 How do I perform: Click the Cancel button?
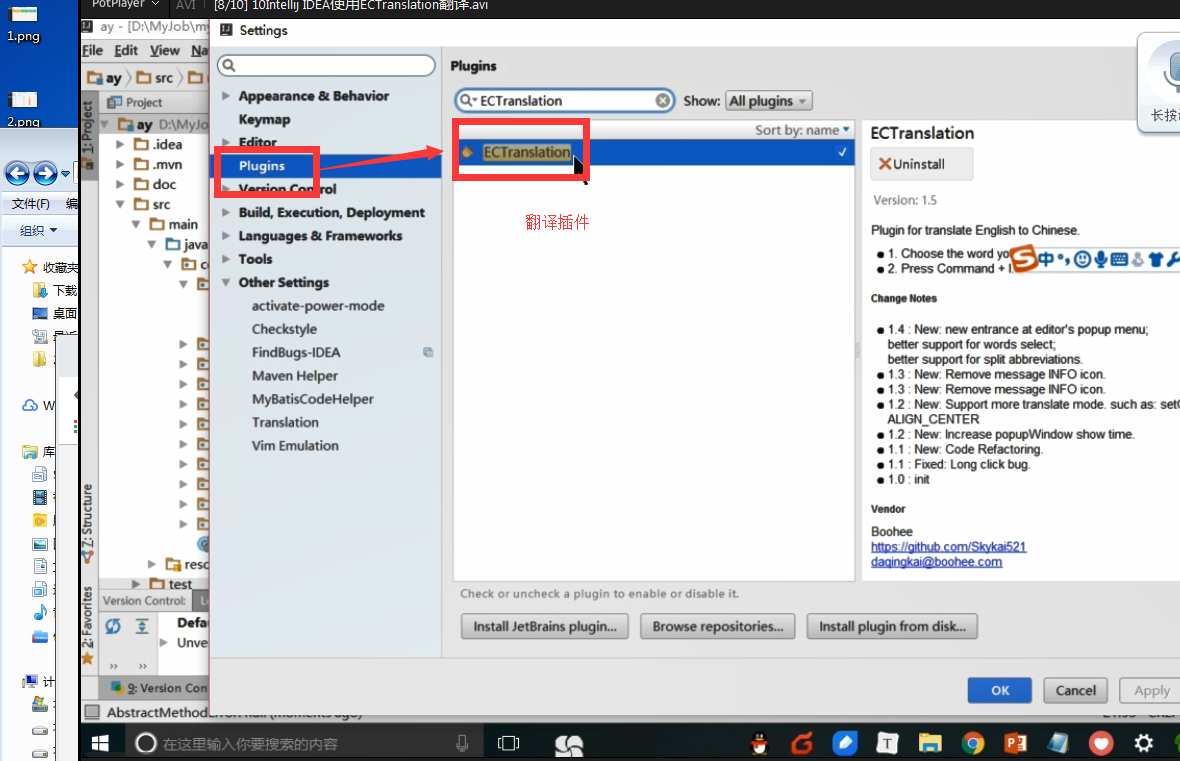[x=1075, y=690]
